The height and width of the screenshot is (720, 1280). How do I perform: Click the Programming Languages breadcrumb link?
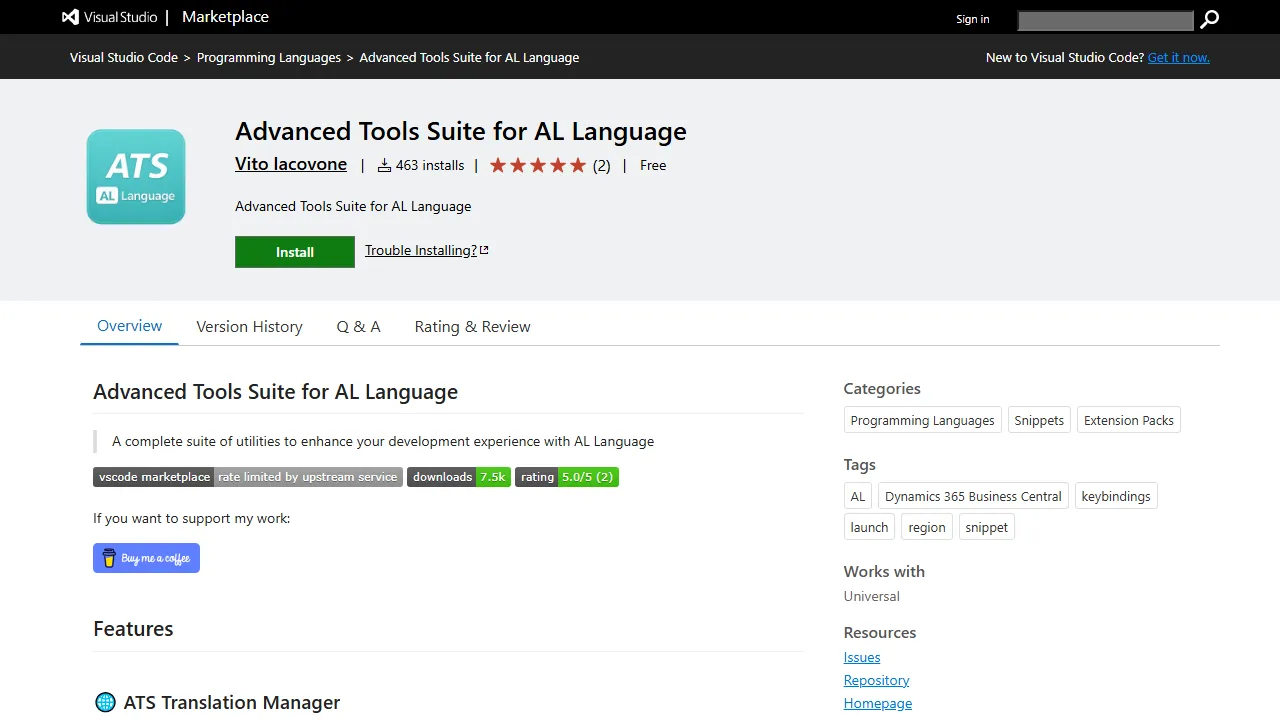click(x=268, y=57)
